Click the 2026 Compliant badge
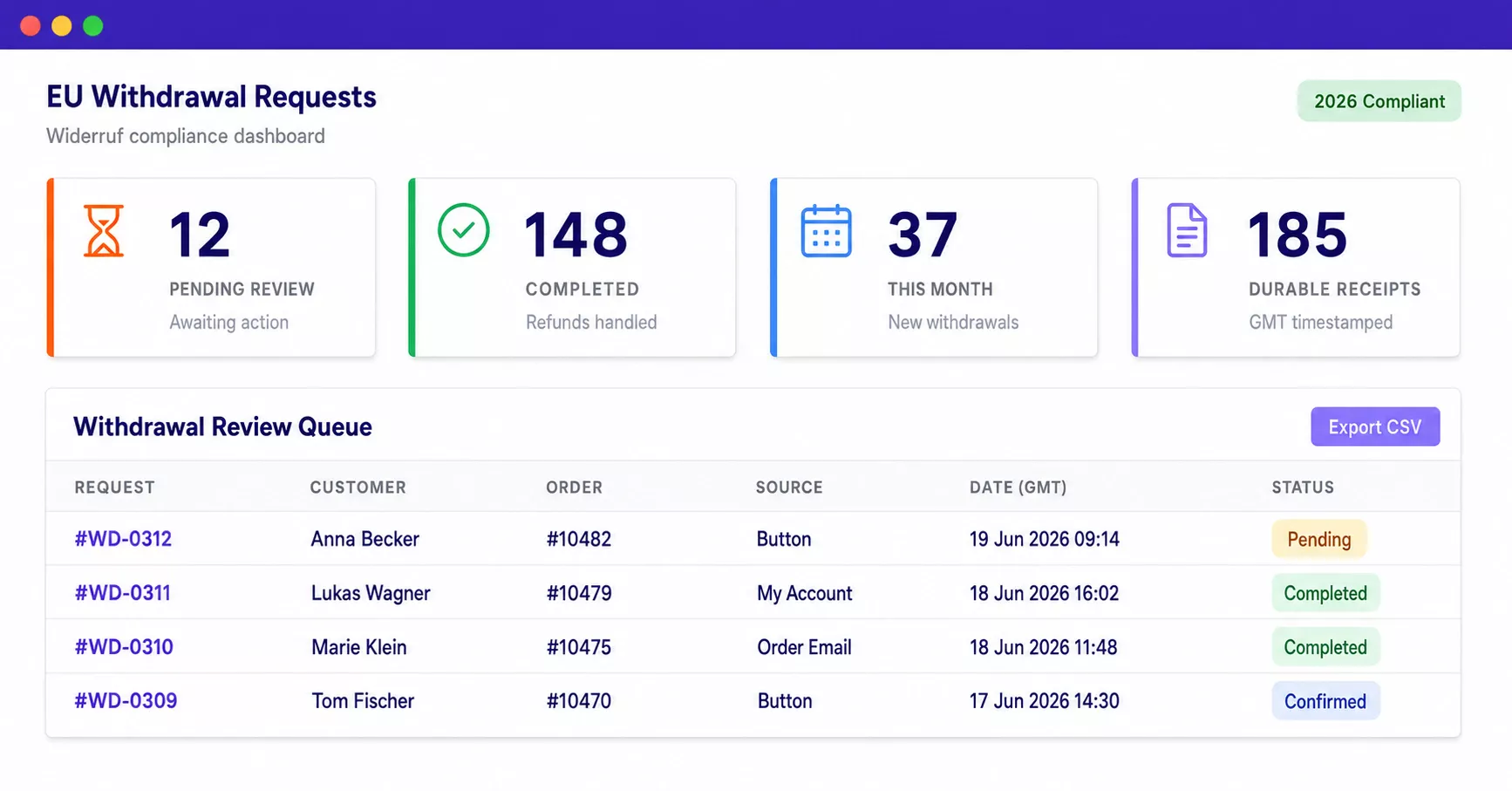Image resolution: width=1512 pixels, height=791 pixels. 1379,101
